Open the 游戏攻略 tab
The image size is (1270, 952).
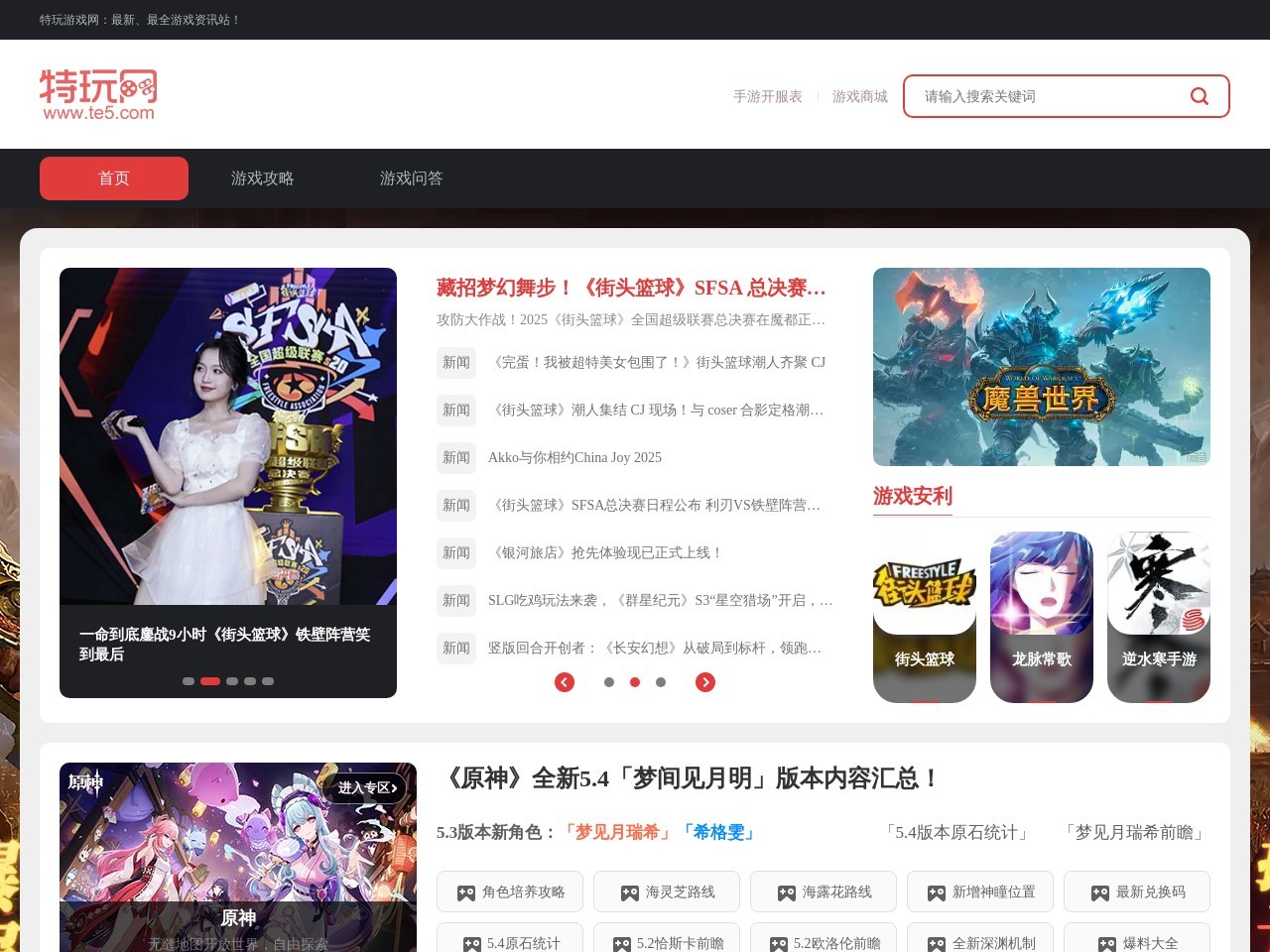(x=263, y=178)
